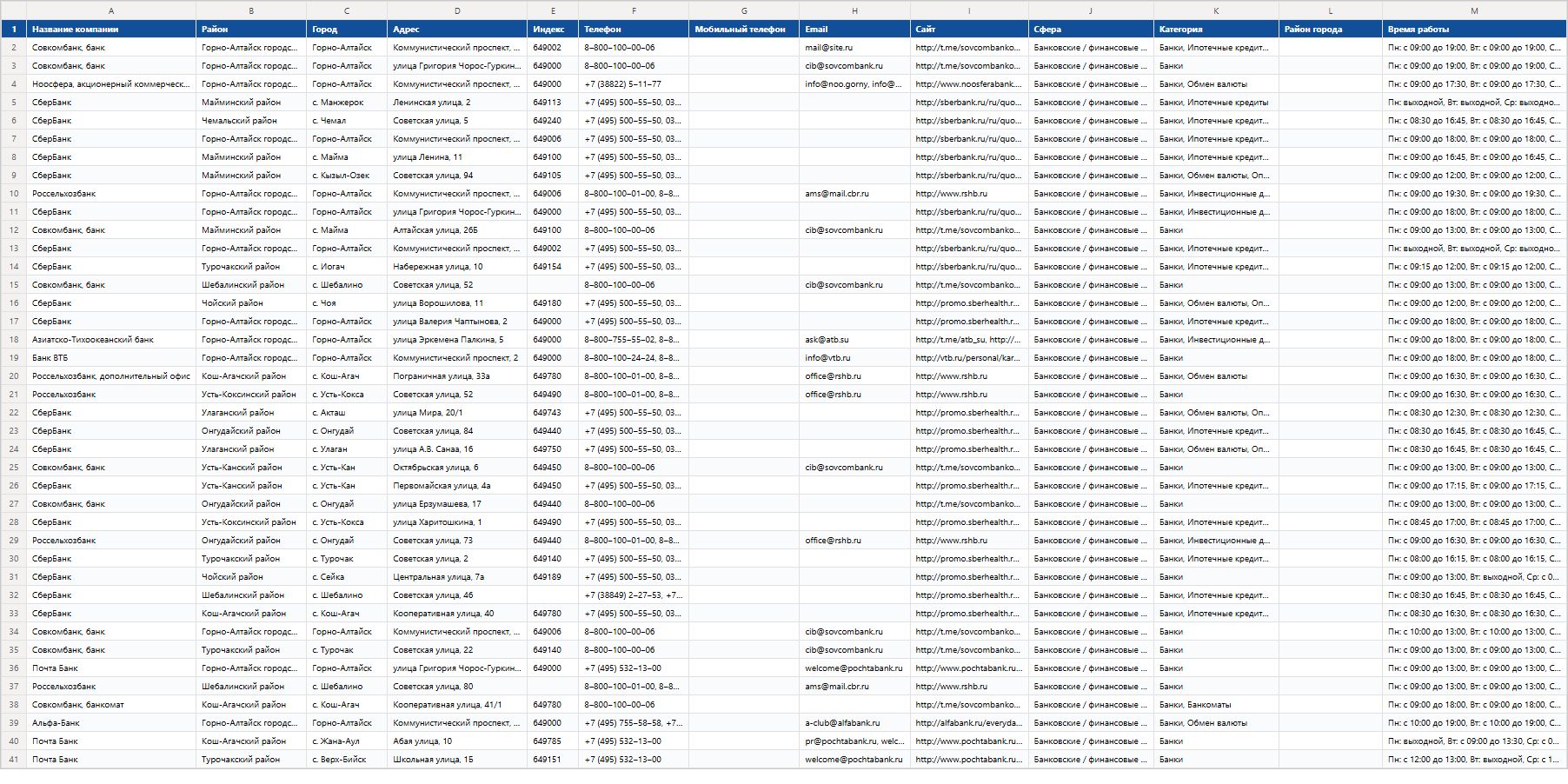Screen dimensions: 1568x784
Task: Select column M header letter
Action: point(1474,10)
